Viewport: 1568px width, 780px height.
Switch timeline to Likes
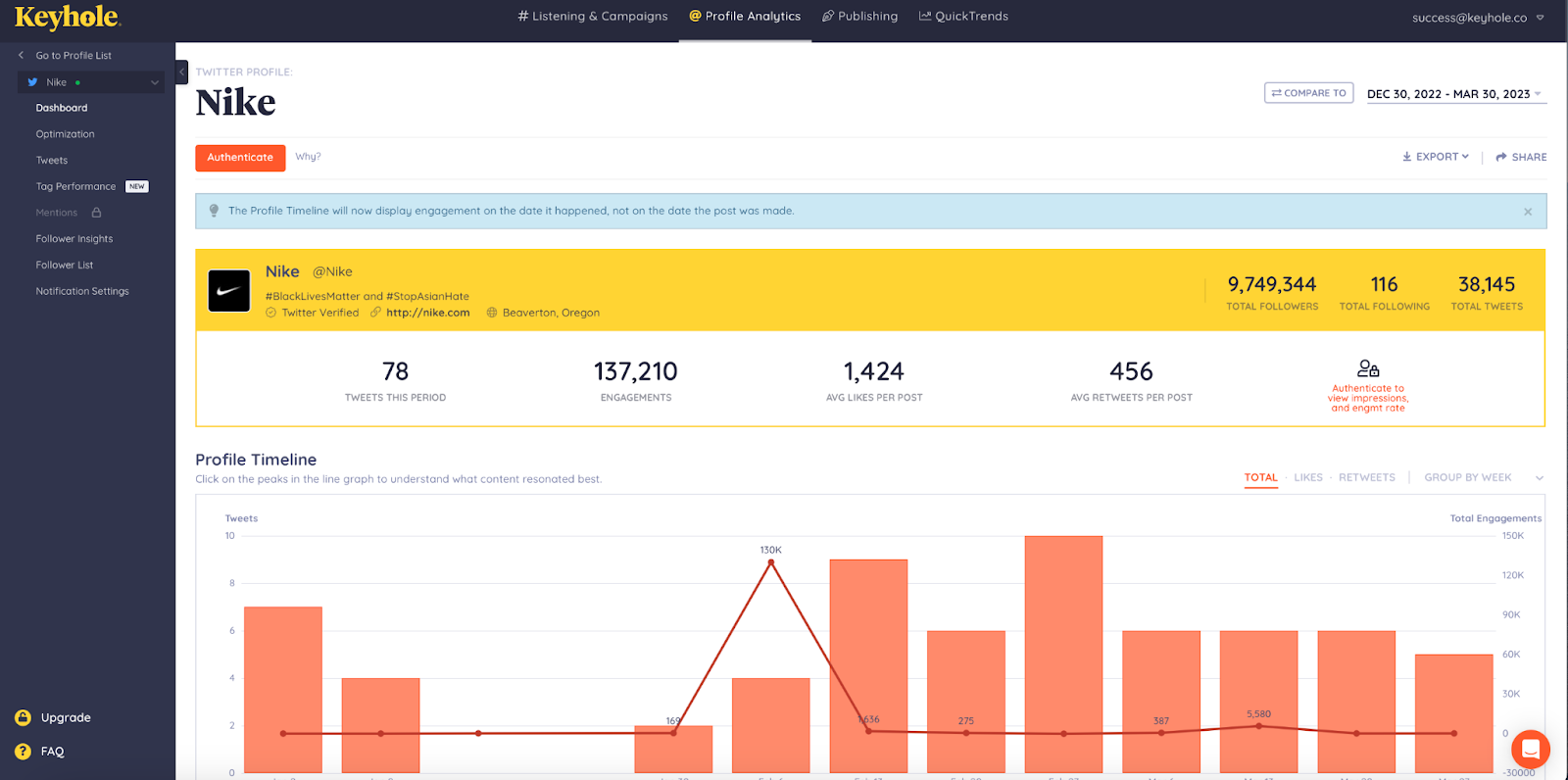click(x=1308, y=478)
